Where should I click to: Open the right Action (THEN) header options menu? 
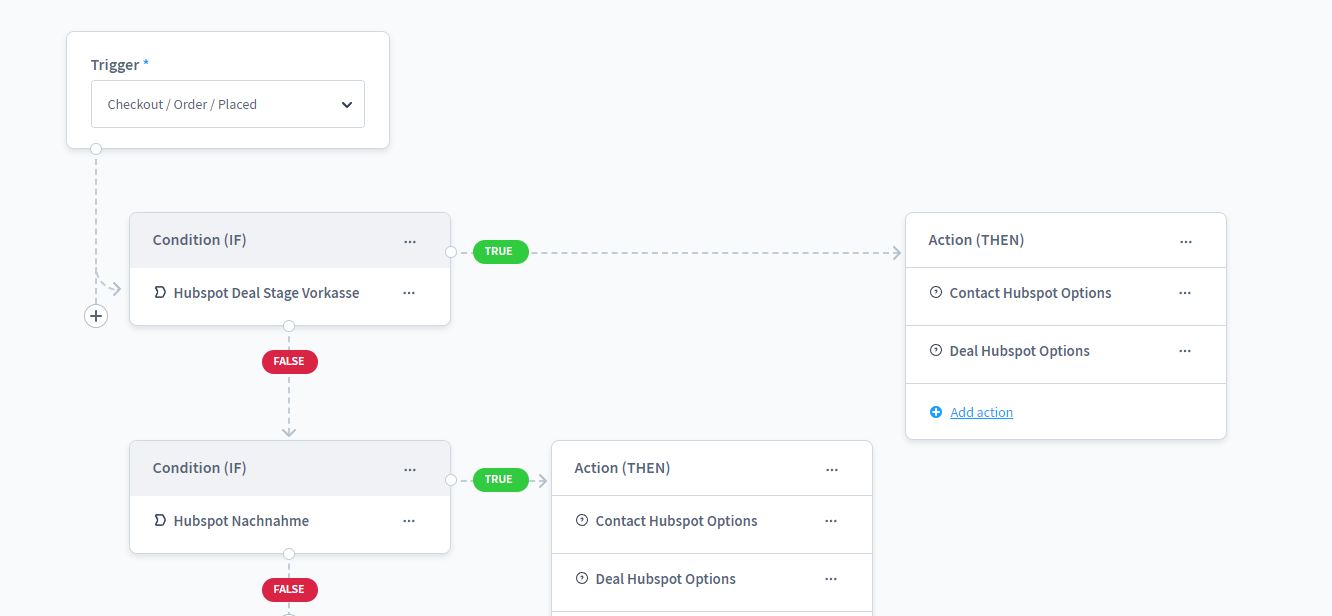point(1186,241)
